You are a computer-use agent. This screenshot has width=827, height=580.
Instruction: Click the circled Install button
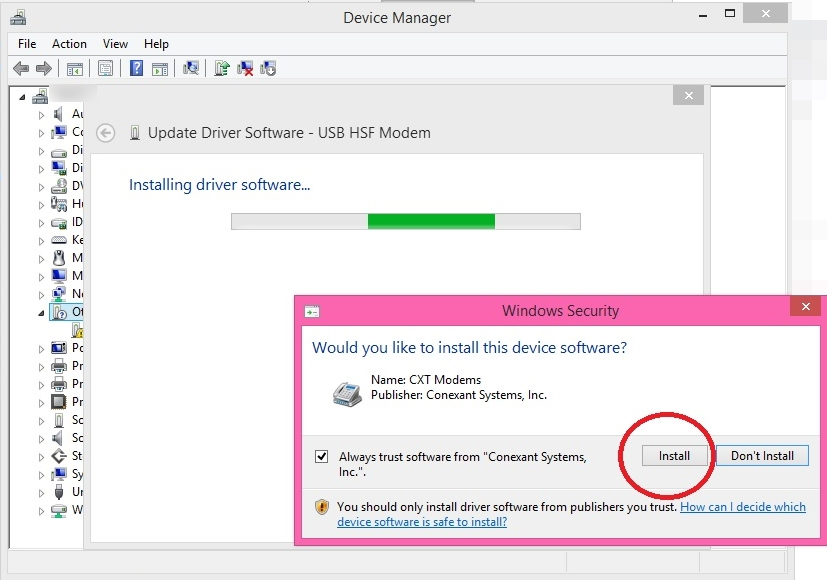pos(674,455)
